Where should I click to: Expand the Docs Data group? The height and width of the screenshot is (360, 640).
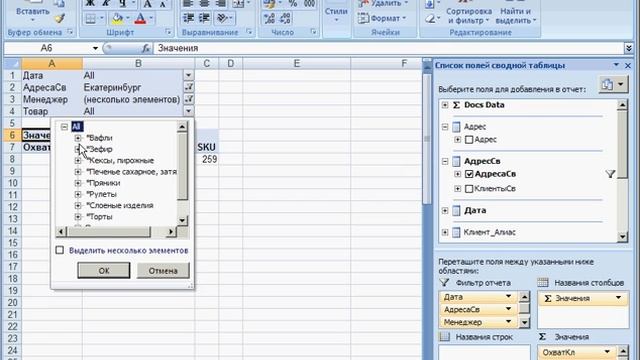point(445,105)
